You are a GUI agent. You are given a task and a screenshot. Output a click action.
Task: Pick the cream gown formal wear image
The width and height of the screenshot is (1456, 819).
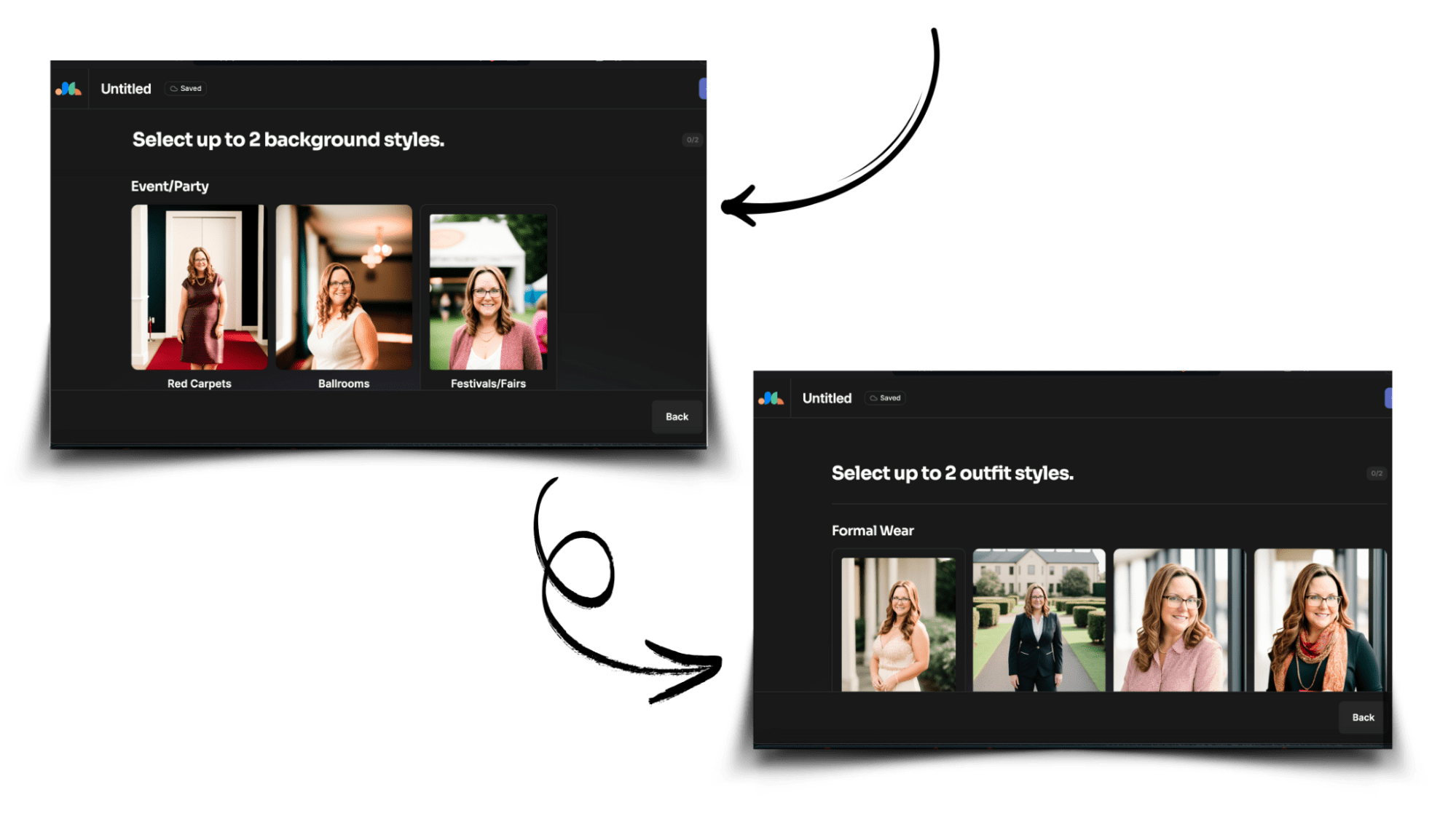[x=898, y=623]
